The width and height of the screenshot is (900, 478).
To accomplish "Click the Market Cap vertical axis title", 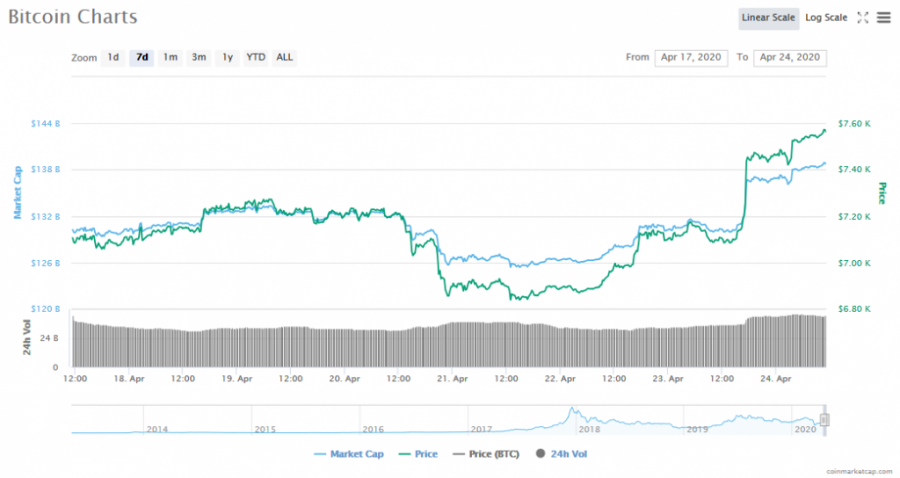I will (x=17, y=192).
